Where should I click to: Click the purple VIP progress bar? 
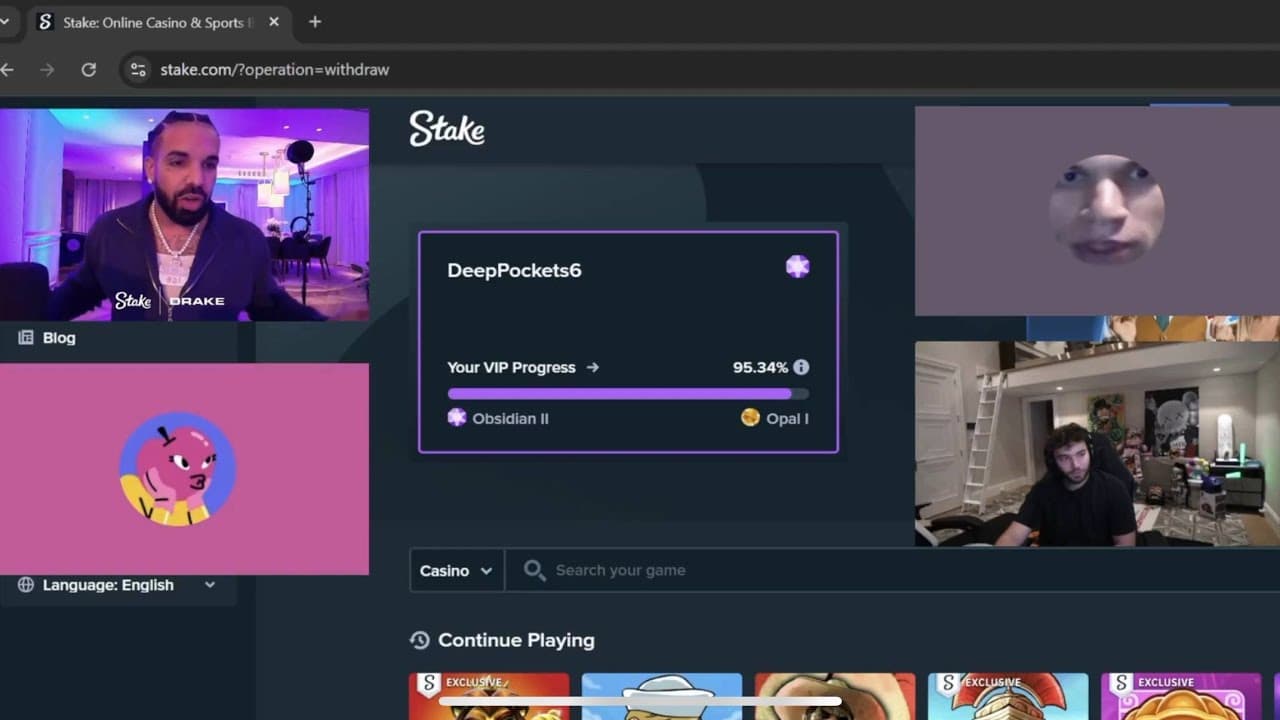click(x=628, y=394)
